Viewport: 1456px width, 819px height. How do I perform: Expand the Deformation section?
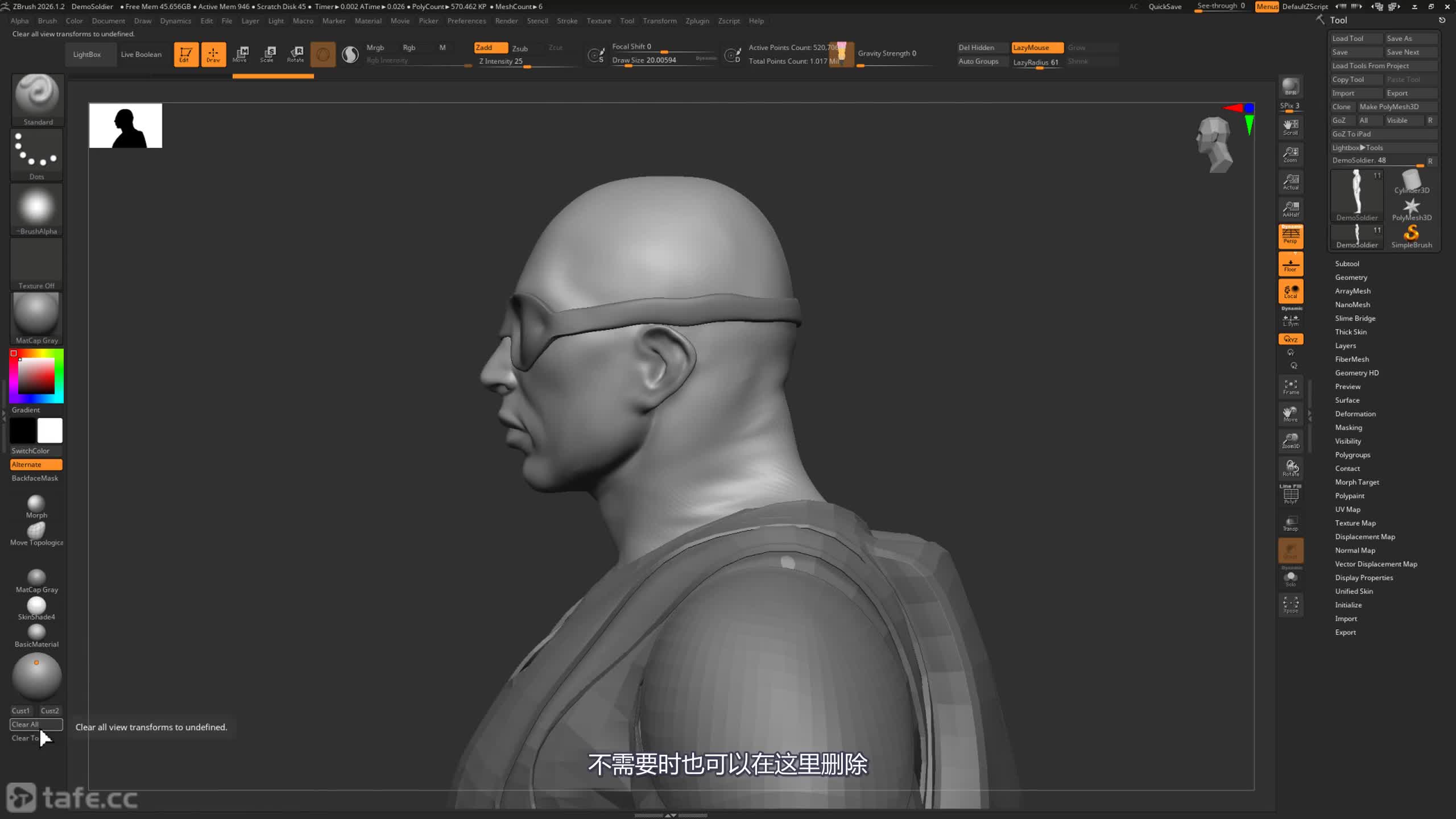(x=1355, y=414)
